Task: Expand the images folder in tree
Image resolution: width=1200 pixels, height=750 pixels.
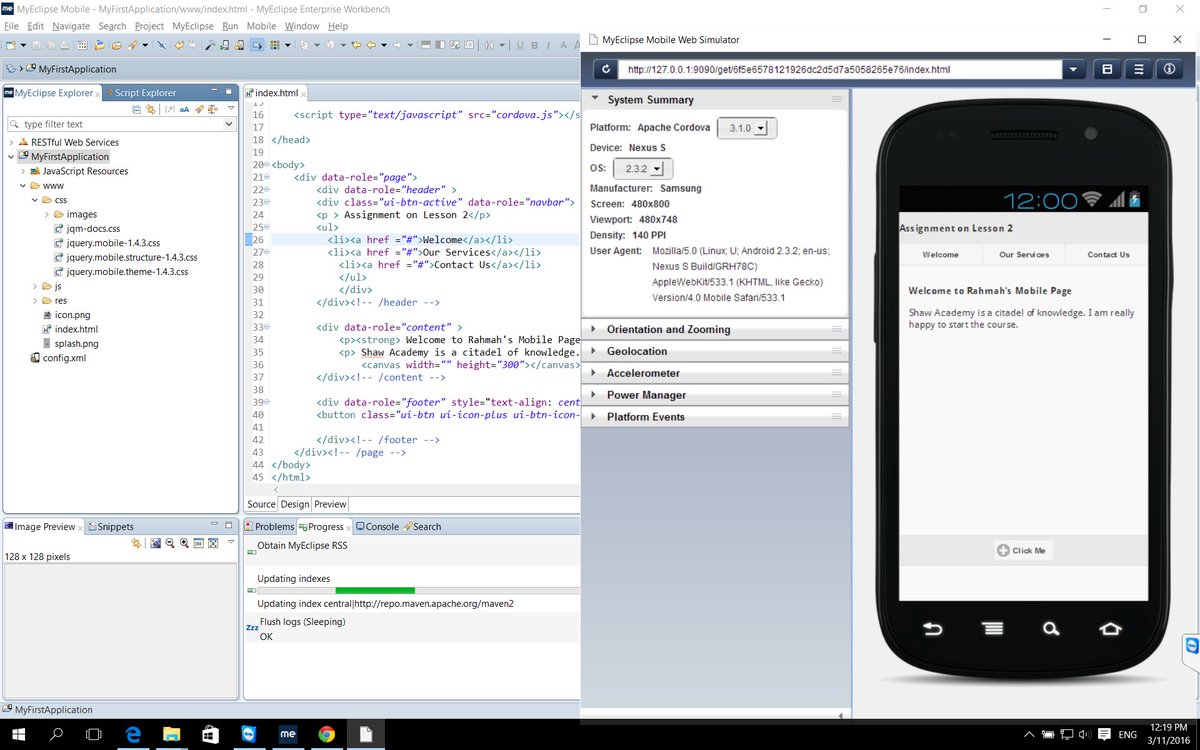Action: (47, 214)
